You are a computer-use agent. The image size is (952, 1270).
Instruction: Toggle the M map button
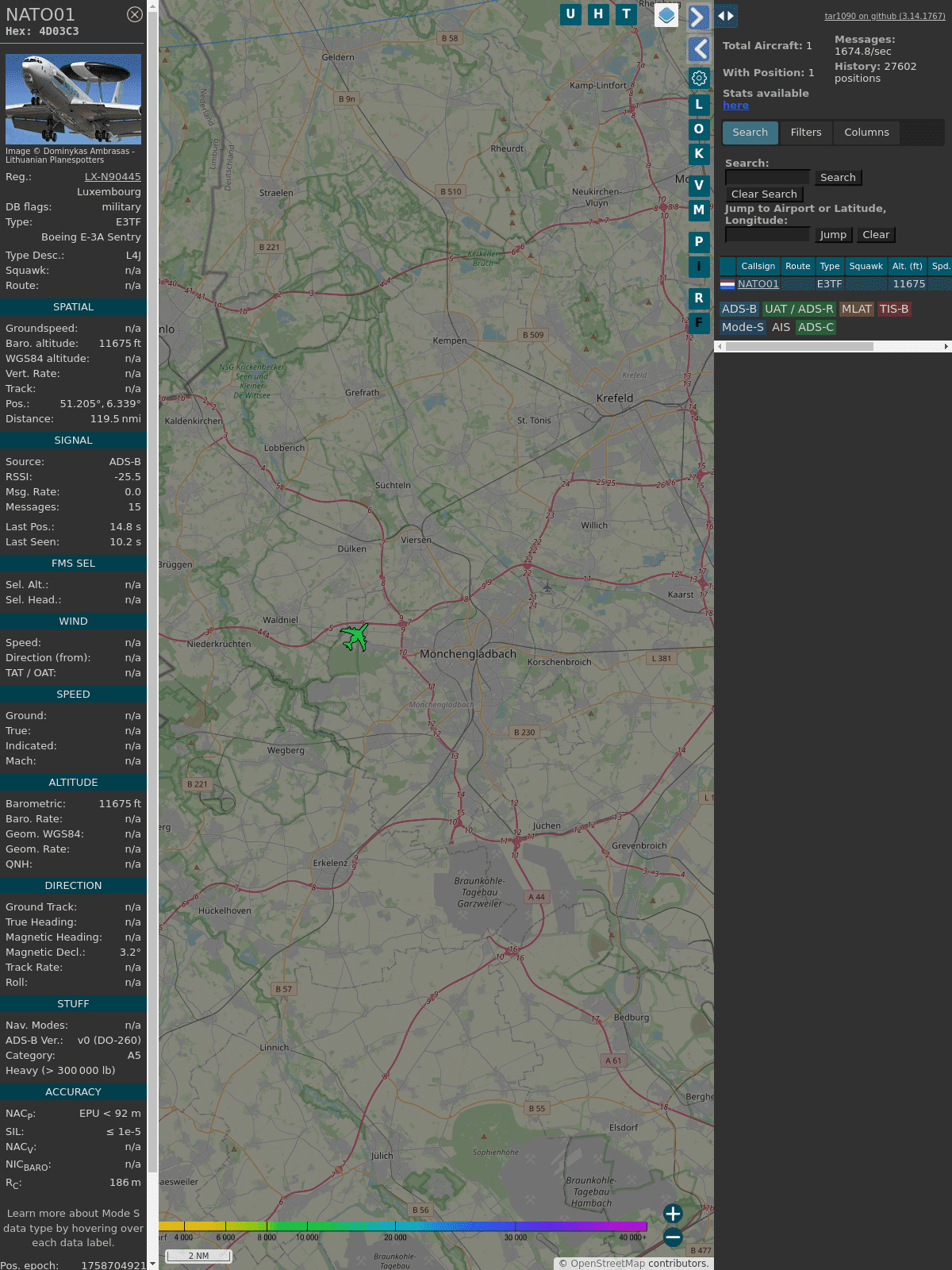point(699,210)
